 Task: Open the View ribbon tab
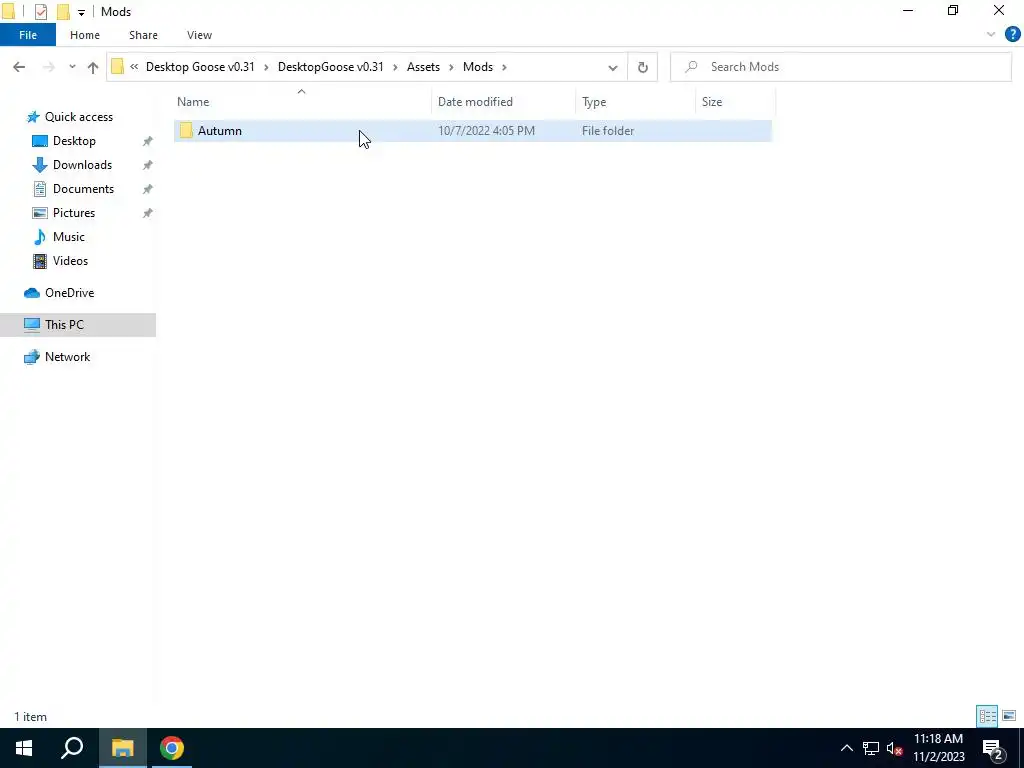click(x=199, y=35)
